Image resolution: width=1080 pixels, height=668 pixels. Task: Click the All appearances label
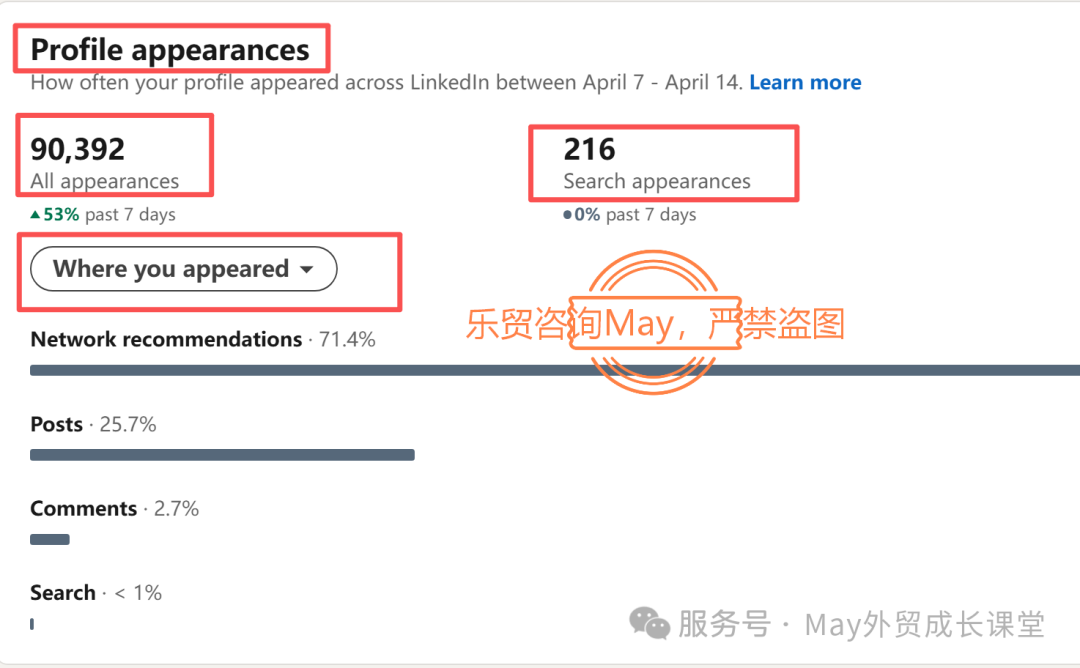[105, 181]
